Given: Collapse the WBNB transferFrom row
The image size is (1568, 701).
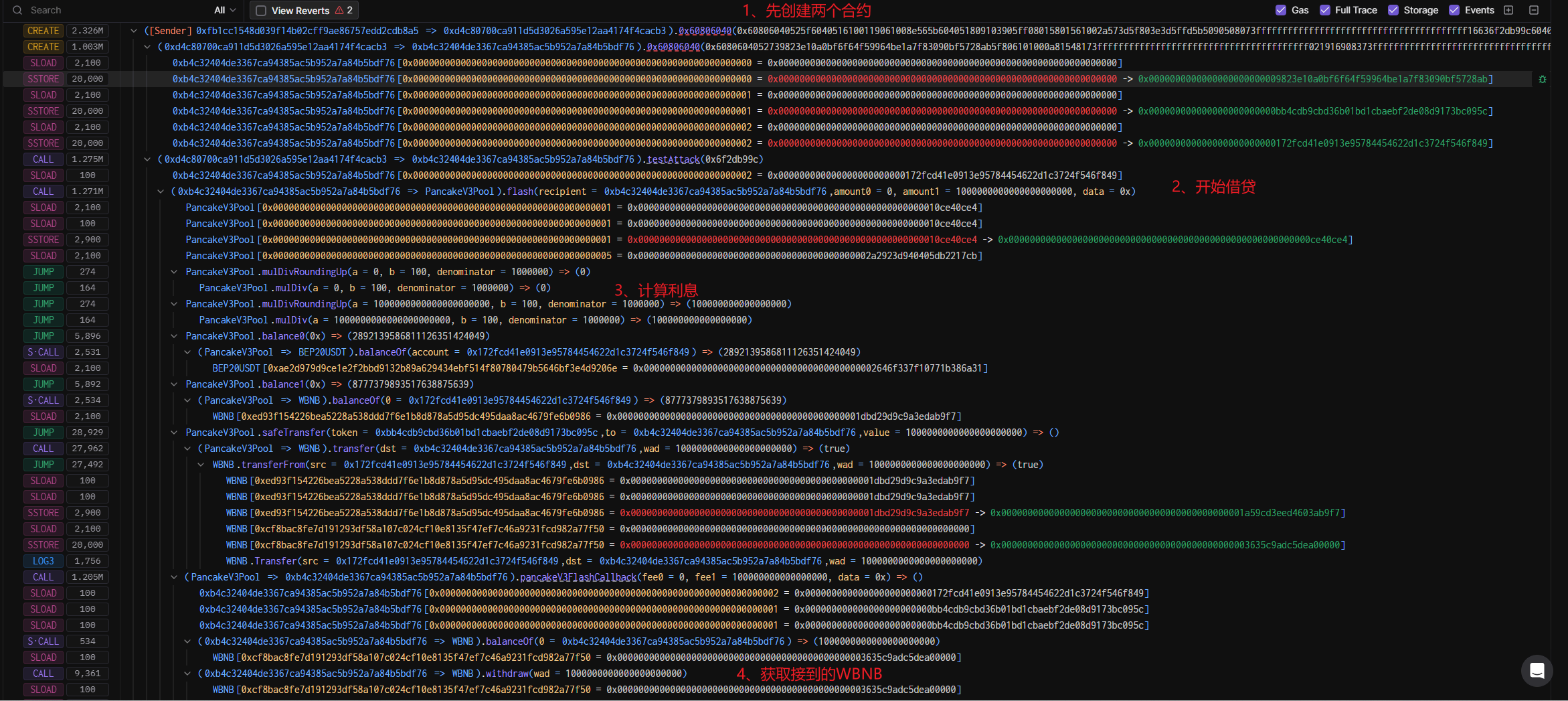Looking at the screenshot, I should (201, 465).
